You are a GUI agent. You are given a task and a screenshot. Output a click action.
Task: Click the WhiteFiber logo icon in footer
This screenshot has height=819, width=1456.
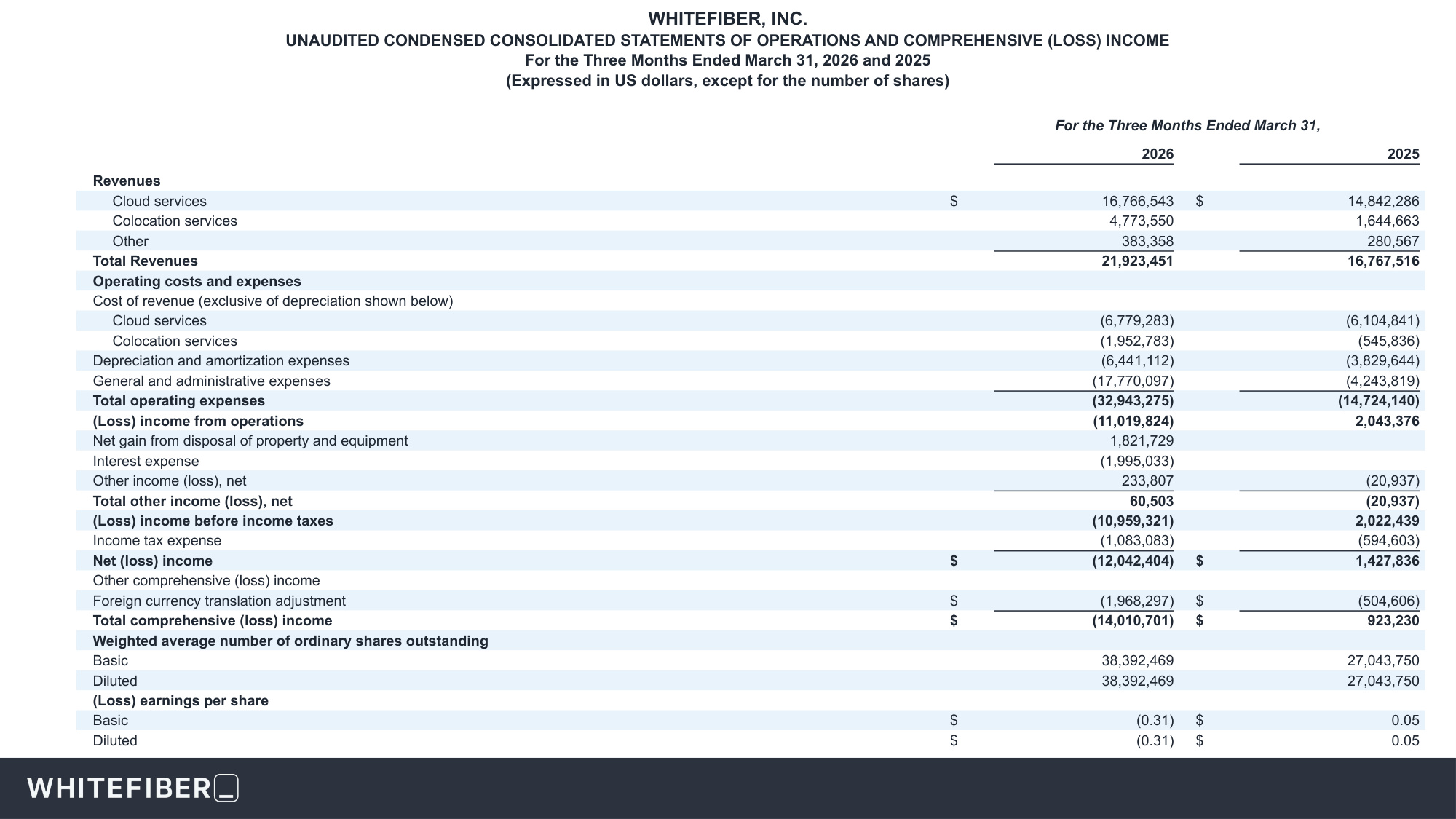(227, 788)
